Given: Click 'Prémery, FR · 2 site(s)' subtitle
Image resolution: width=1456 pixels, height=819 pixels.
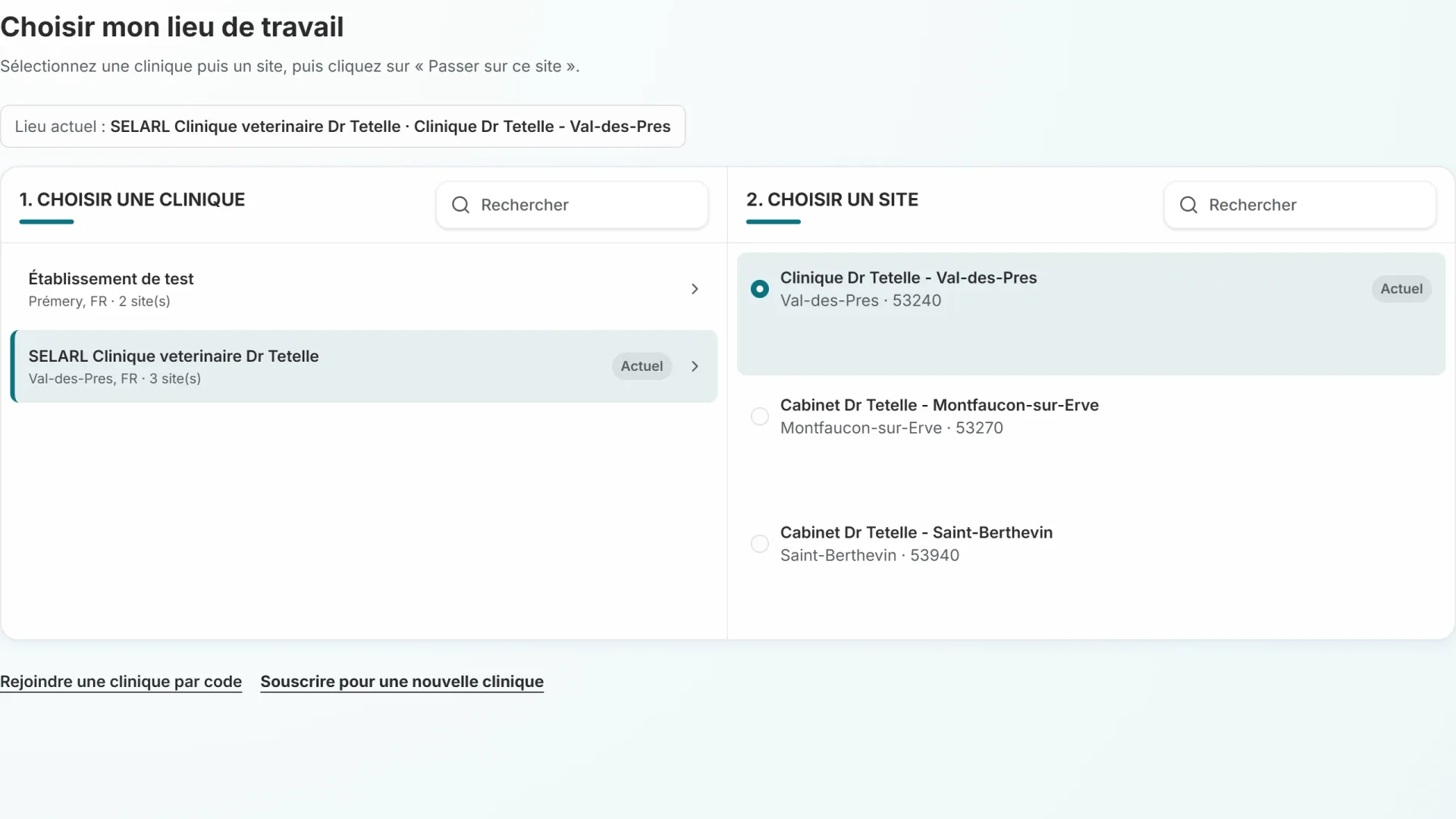Looking at the screenshot, I should tap(99, 301).
